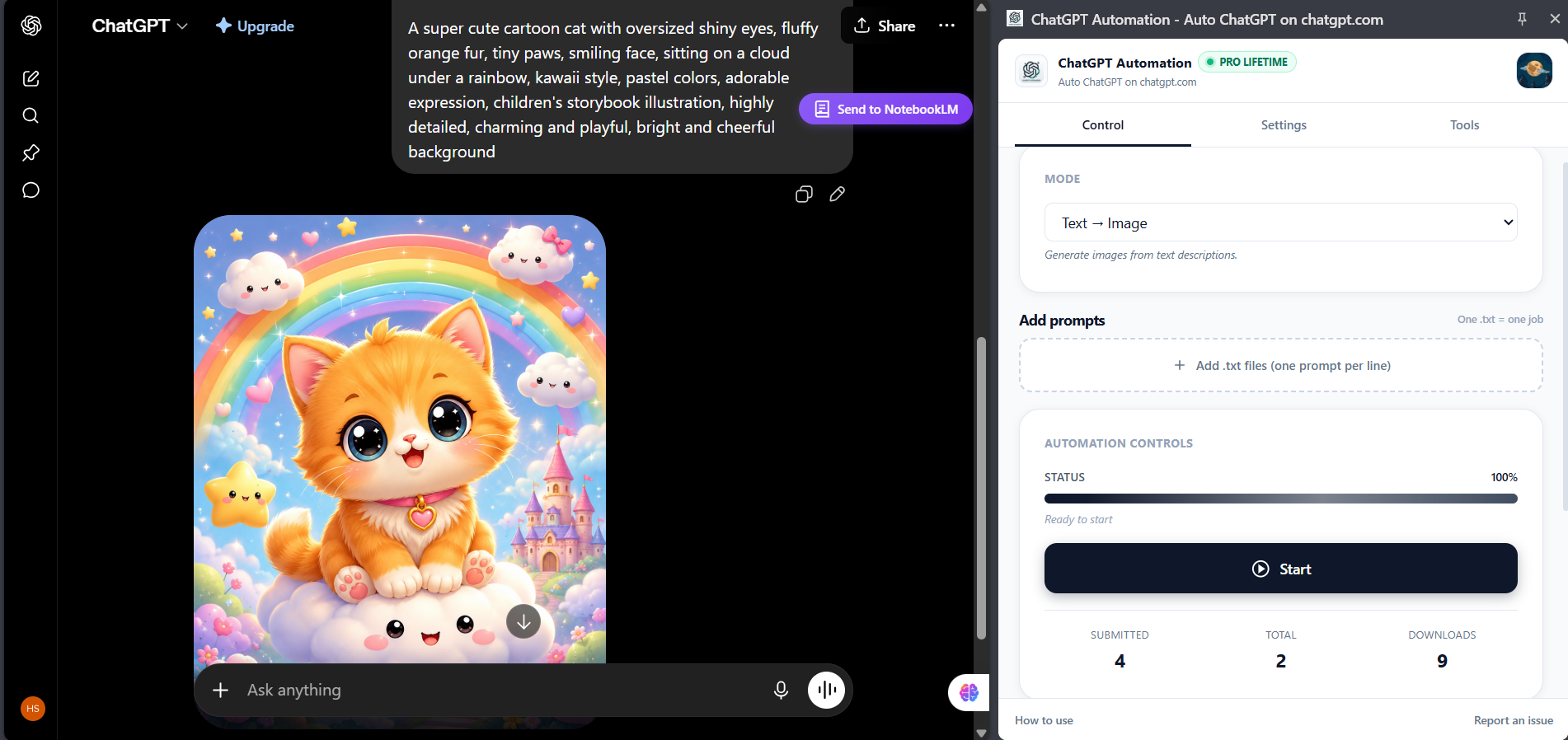Open the generated cat image
The width and height of the screenshot is (1568, 740).
[400, 439]
